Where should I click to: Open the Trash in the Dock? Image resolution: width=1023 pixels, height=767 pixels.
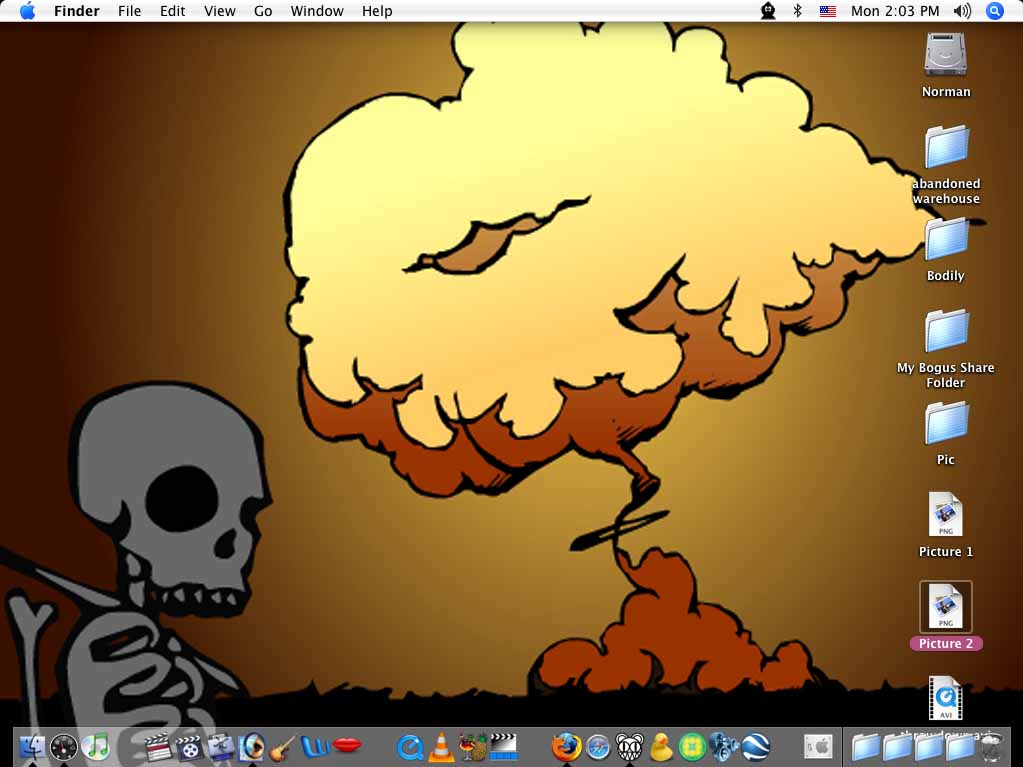(x=992, y=747)
